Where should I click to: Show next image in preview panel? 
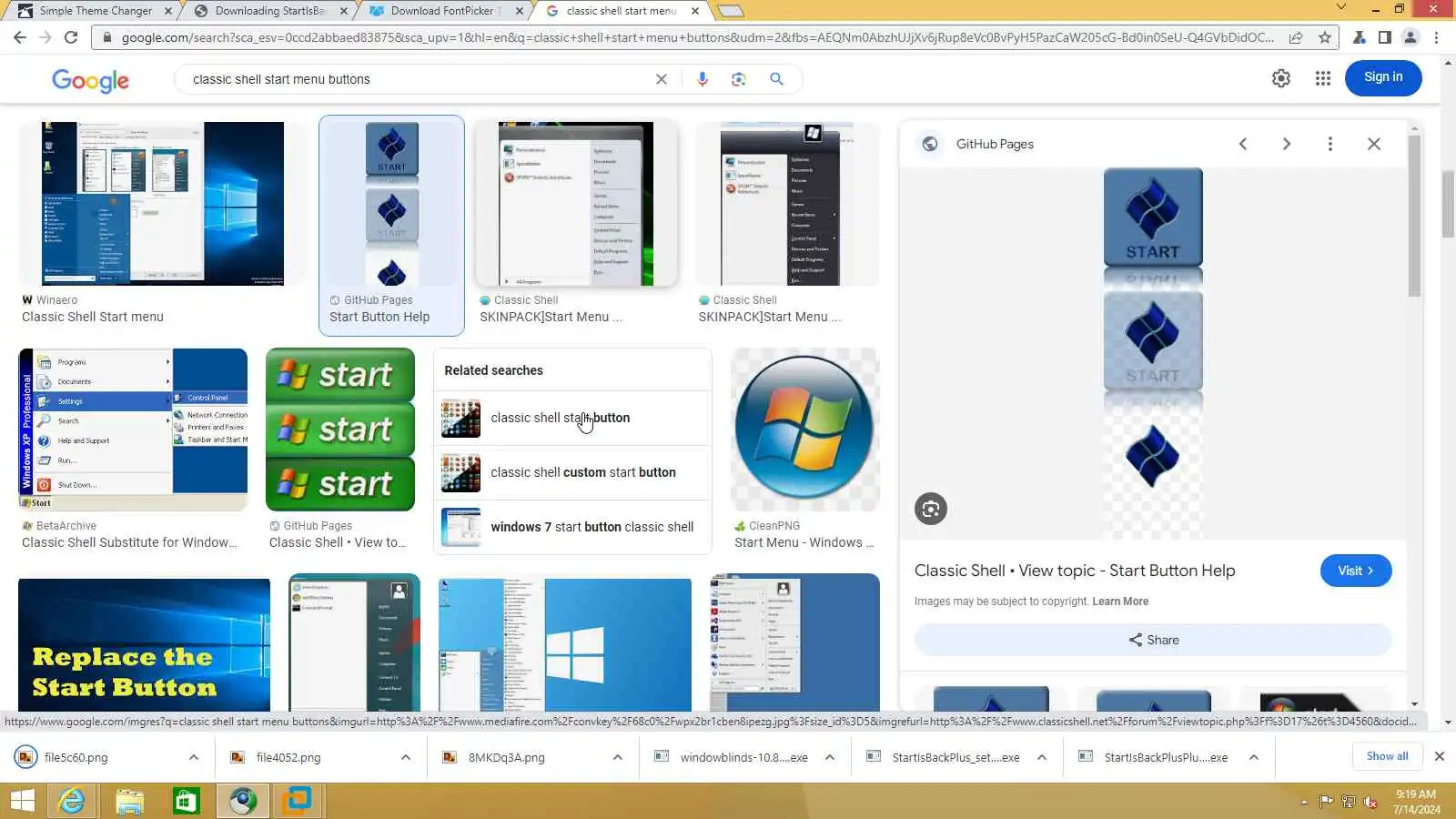[x=1287, y=144]
